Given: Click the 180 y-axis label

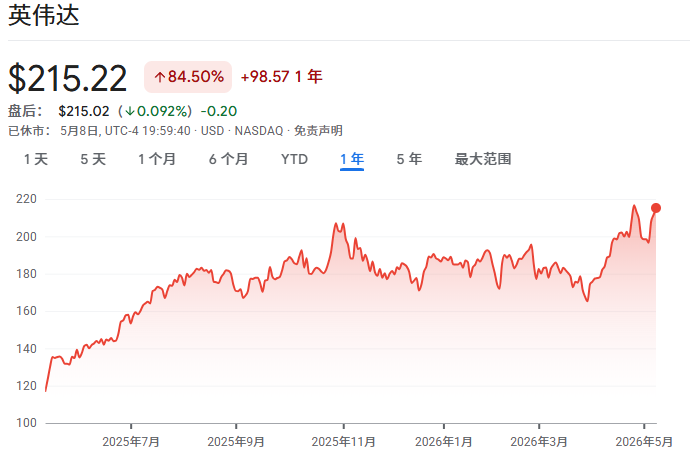Looking at the screenshot, I should pyautogui.click(x=26, y=274).
